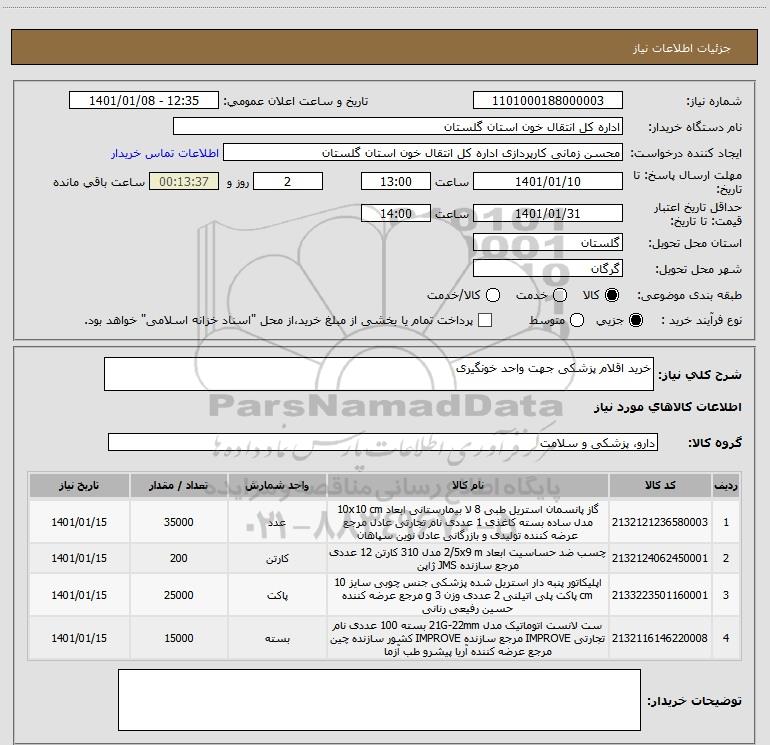Image resolution: width=770 pixels, height=745 pixels.
Task: Click the IMPROVE automatic lancet item description
Action: 468,638
